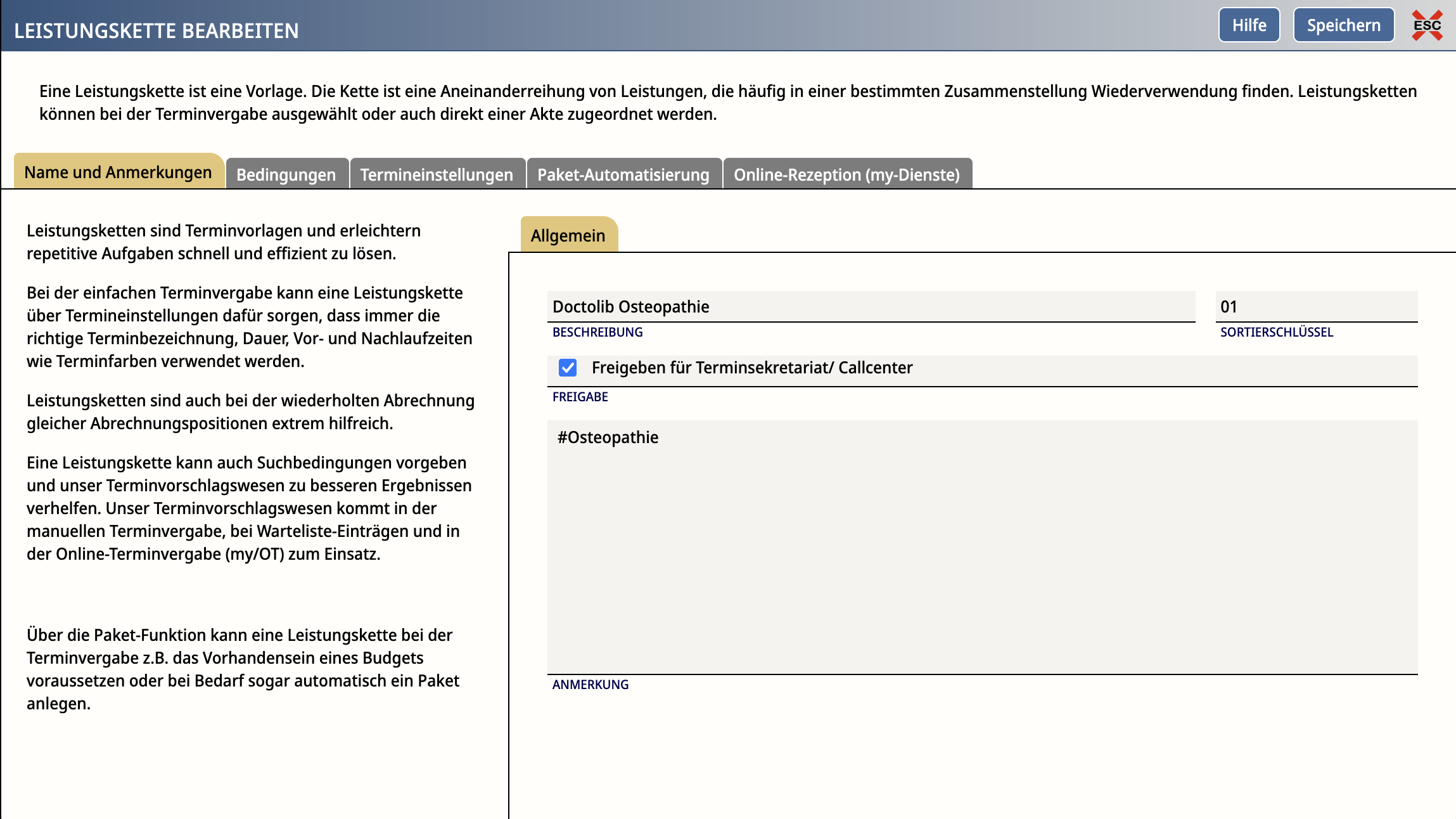Image resolution: width=1456 pixels, height=819 pixels.
Task: Uncheck the Freigeben für Terminsekretariat checkbox
Action: (x=567, y=368)
